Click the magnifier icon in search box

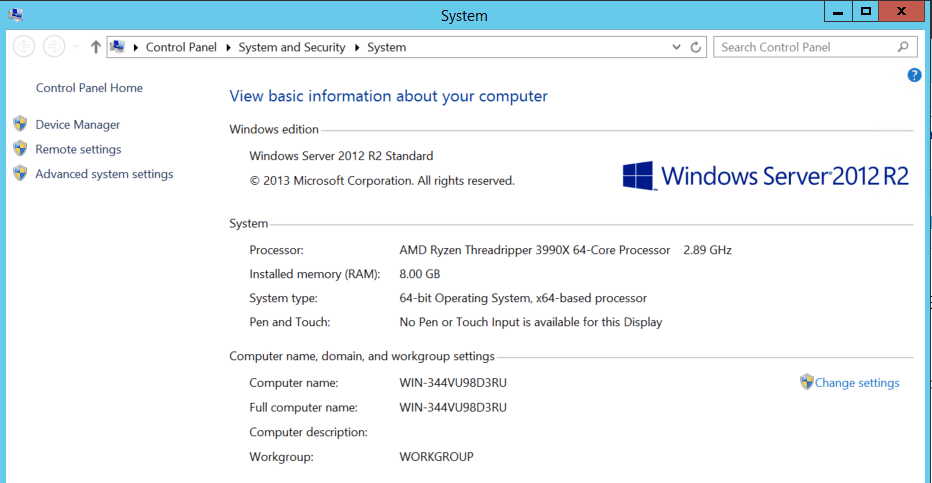903,47
